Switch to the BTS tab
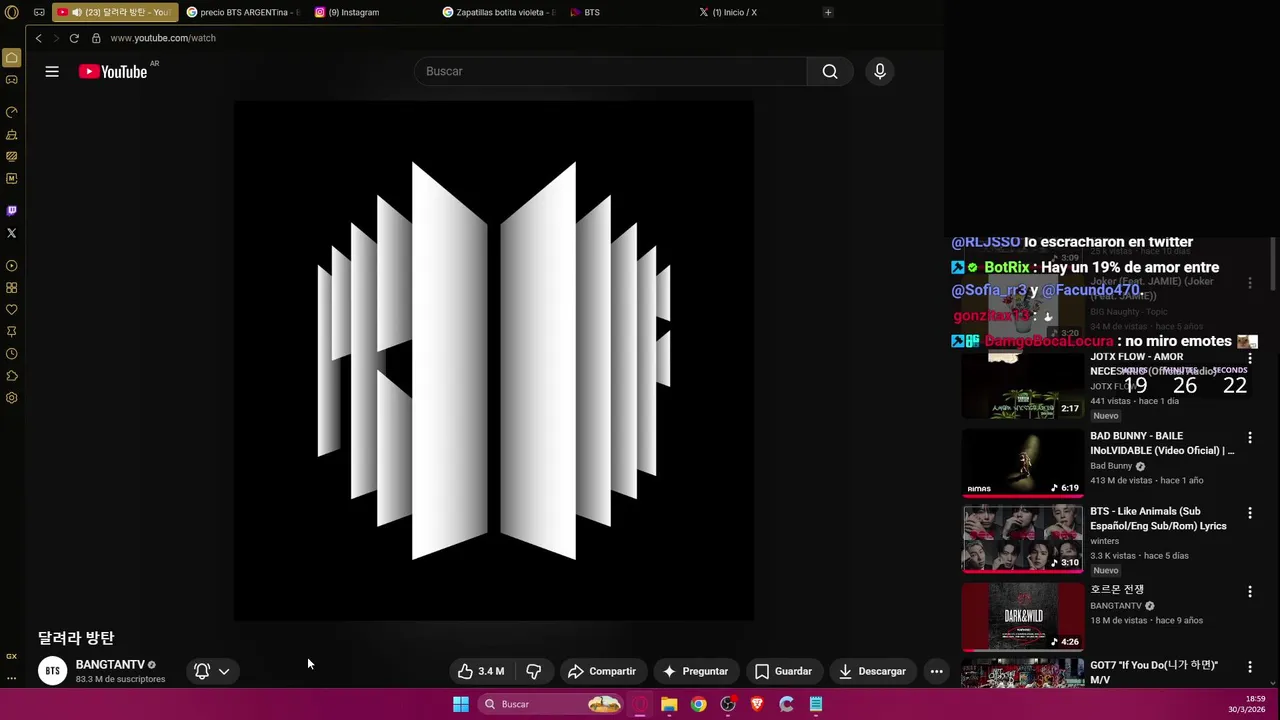This screenshot has width=1280, height=720. (x=628, y=12)
